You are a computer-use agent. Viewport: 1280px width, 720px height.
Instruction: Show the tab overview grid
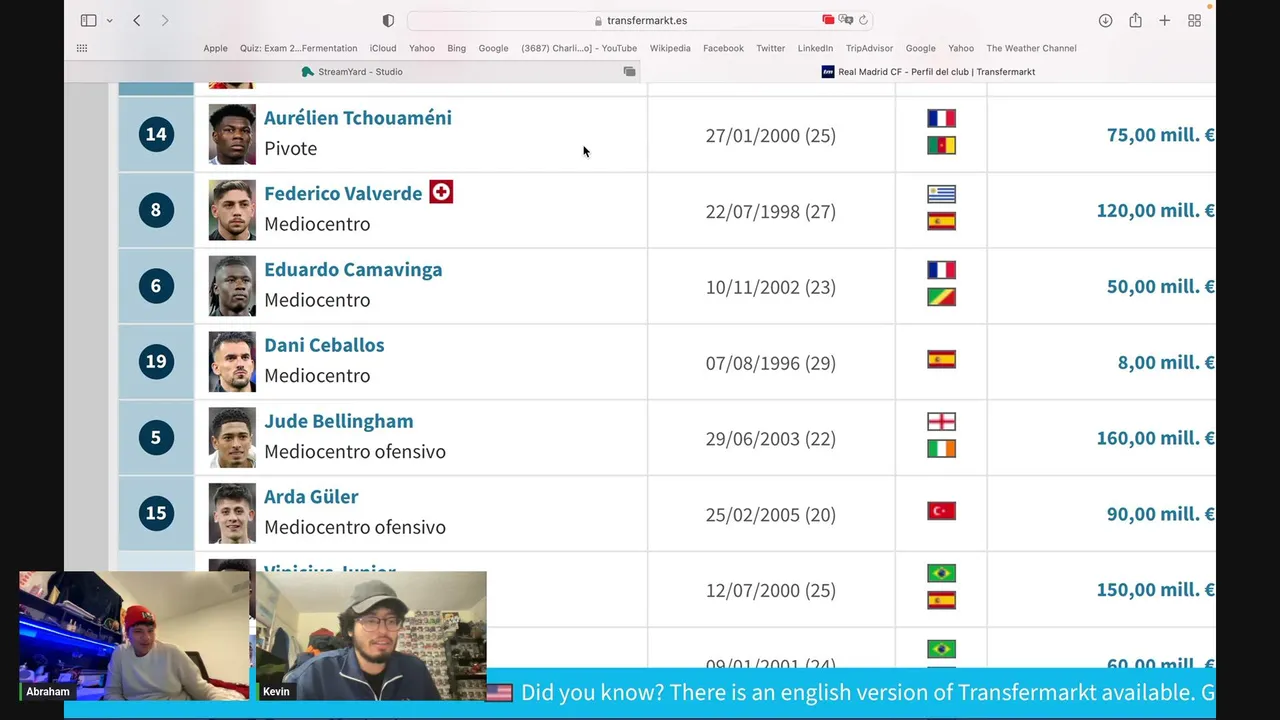click(x=1194, y=20)
